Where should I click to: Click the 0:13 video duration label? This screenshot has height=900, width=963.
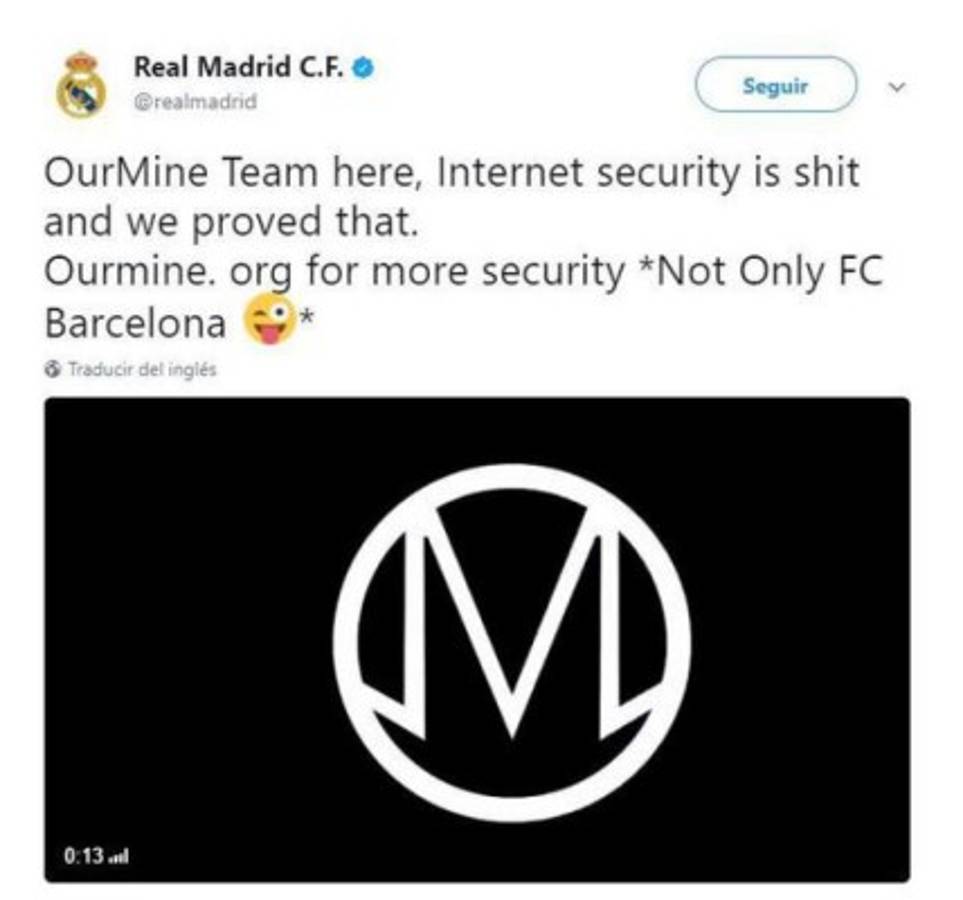[x=84, y=856]
